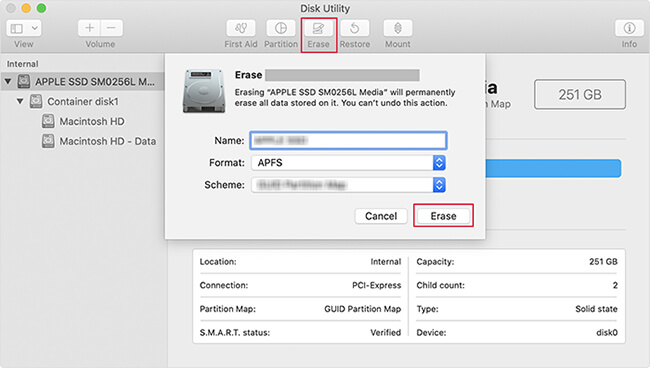Add a volume with the plus button
Viewport: 650px width, 368px height.
(x=89, y=28)
